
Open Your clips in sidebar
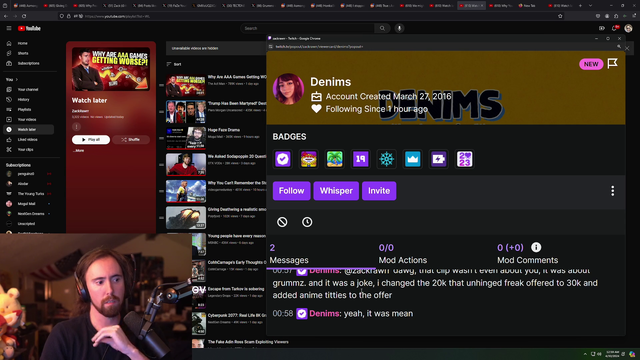tap(25, 149)
